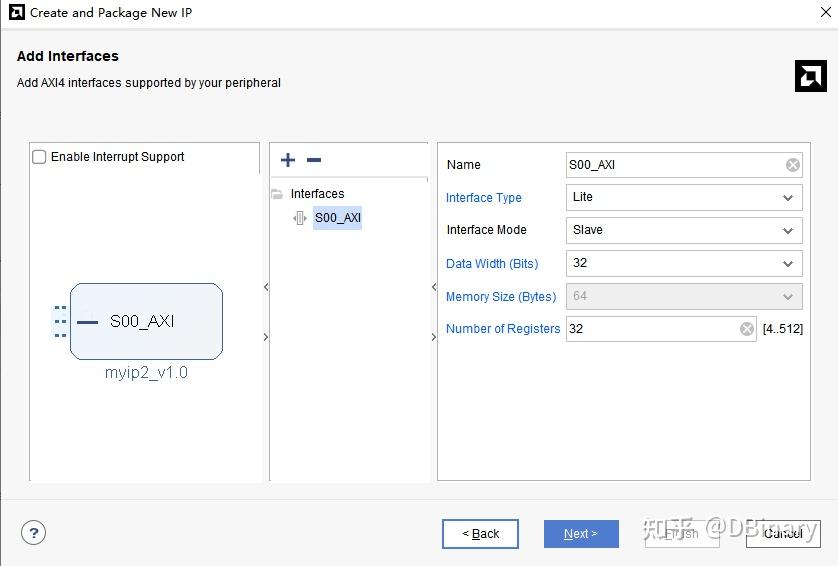Viewport: 838px width, 566px height.
Task: Click the AMD logo in header
Action: coord(810,76)
